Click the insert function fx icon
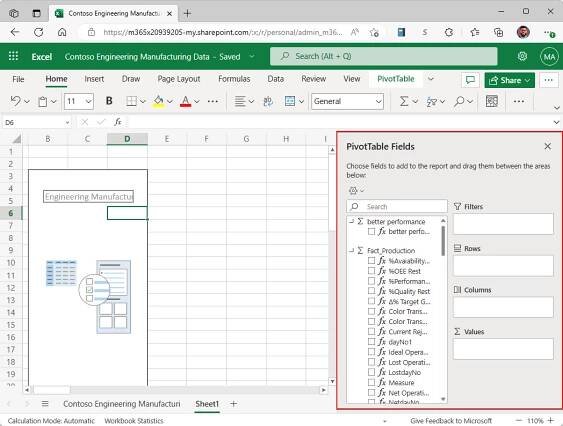 118,122
